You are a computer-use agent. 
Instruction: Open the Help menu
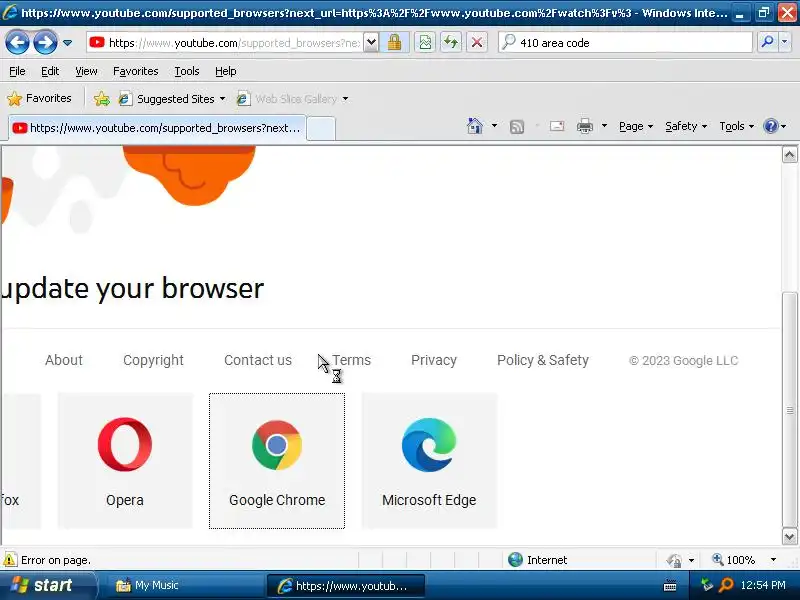pyautogui.click(x=226, y=71)
